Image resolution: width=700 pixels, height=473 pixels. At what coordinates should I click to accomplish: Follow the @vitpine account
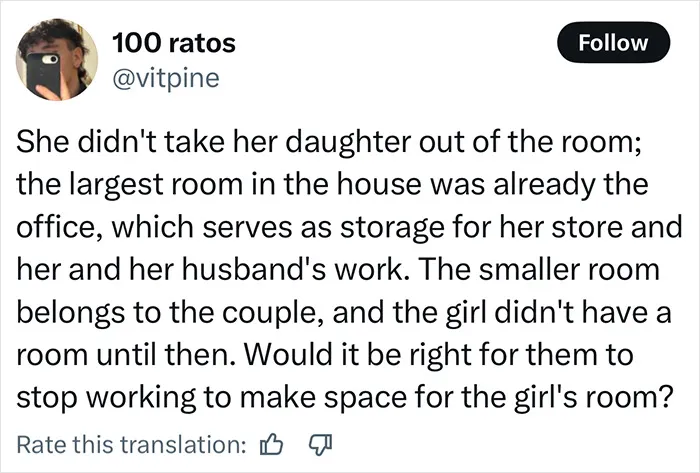pos(613,42)
